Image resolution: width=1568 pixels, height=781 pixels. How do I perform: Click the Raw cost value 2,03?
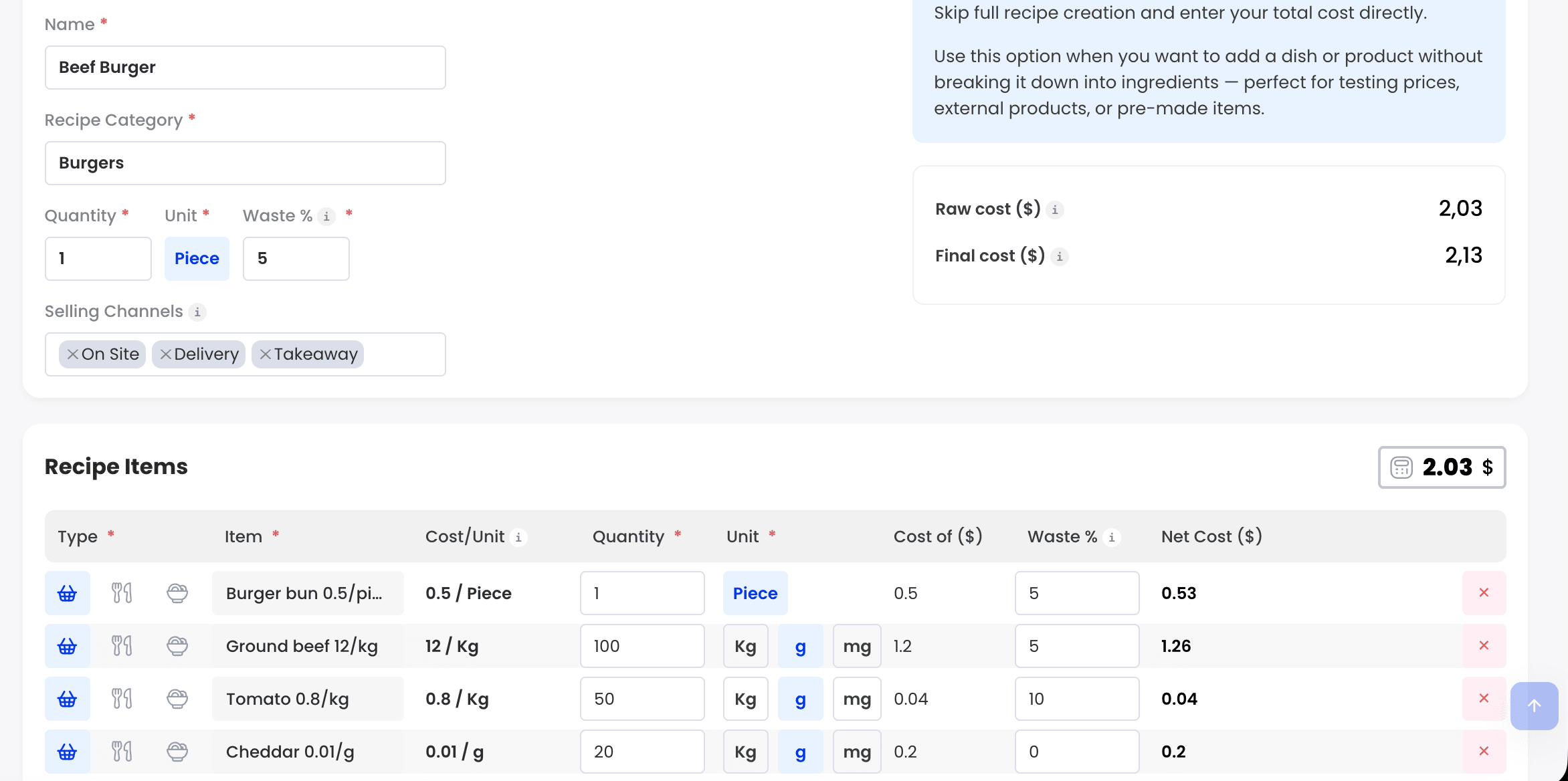(x=1460, y=209)
